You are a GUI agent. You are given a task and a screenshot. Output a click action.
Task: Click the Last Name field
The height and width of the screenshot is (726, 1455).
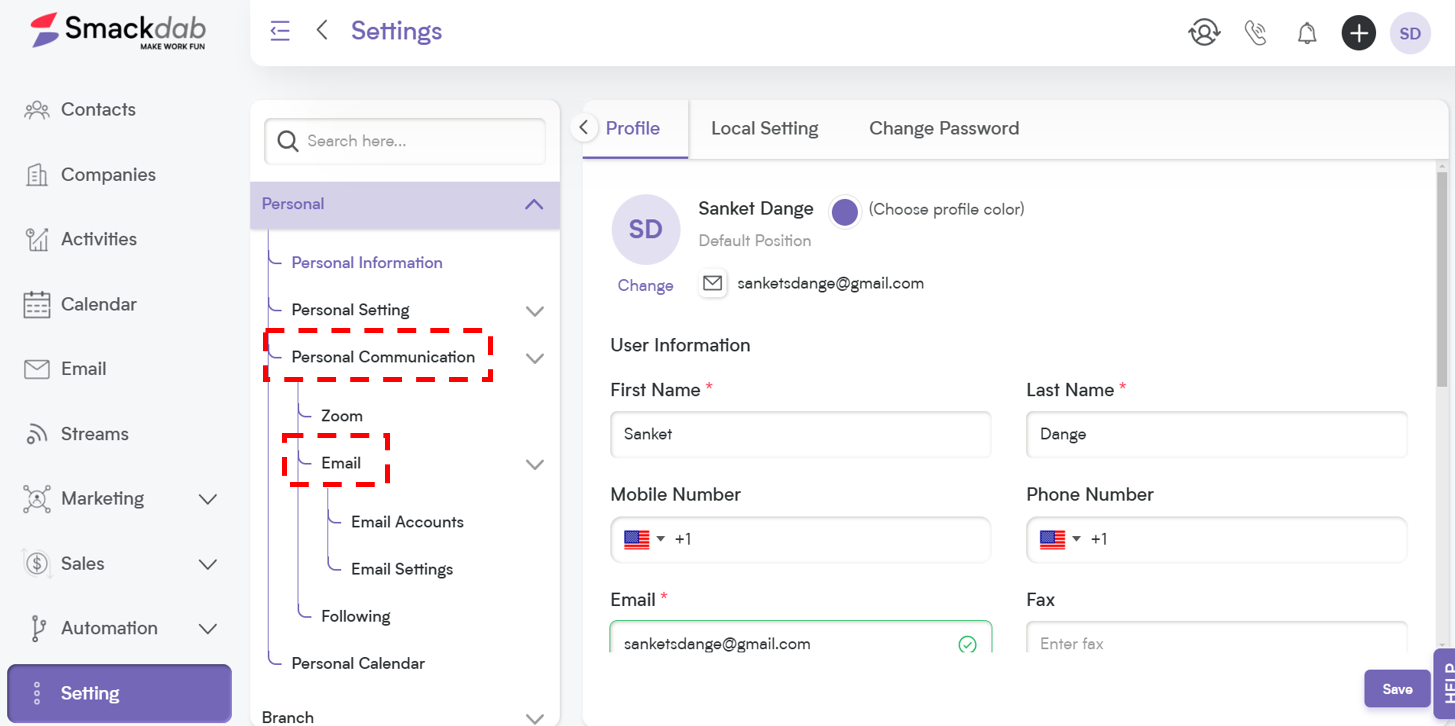click(1217, 434)
